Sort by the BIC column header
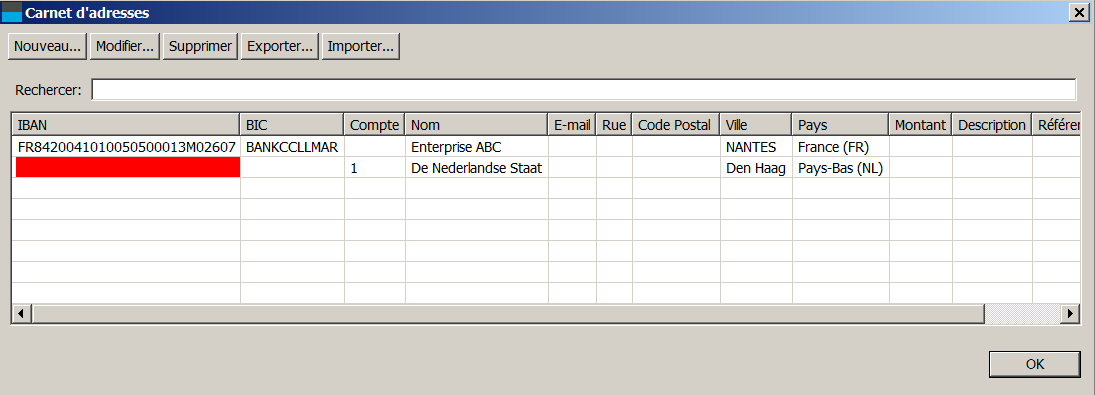Screen dimensions: 1095x395 tap(292, 125)
